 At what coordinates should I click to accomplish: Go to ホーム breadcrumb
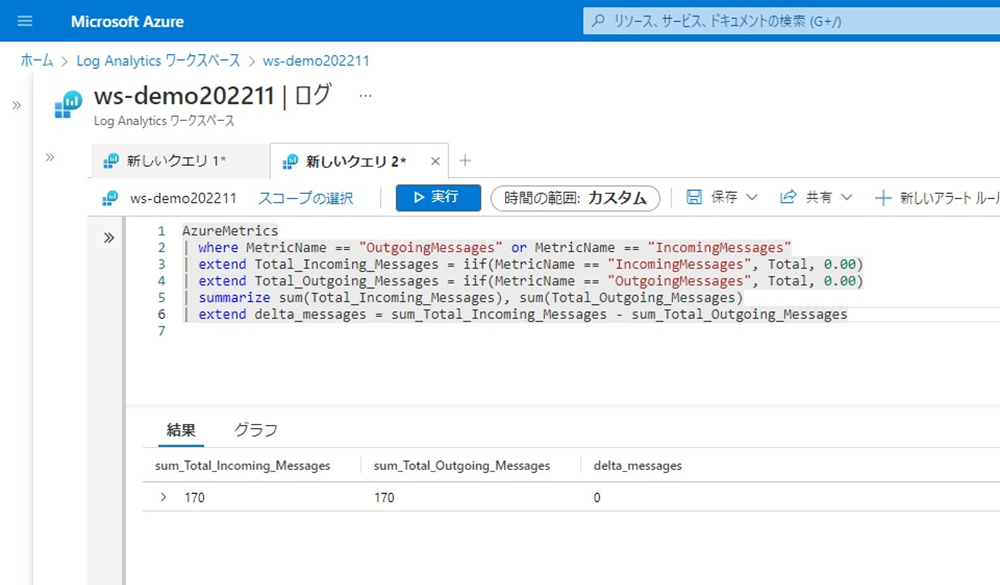click(x=37, y=61)
